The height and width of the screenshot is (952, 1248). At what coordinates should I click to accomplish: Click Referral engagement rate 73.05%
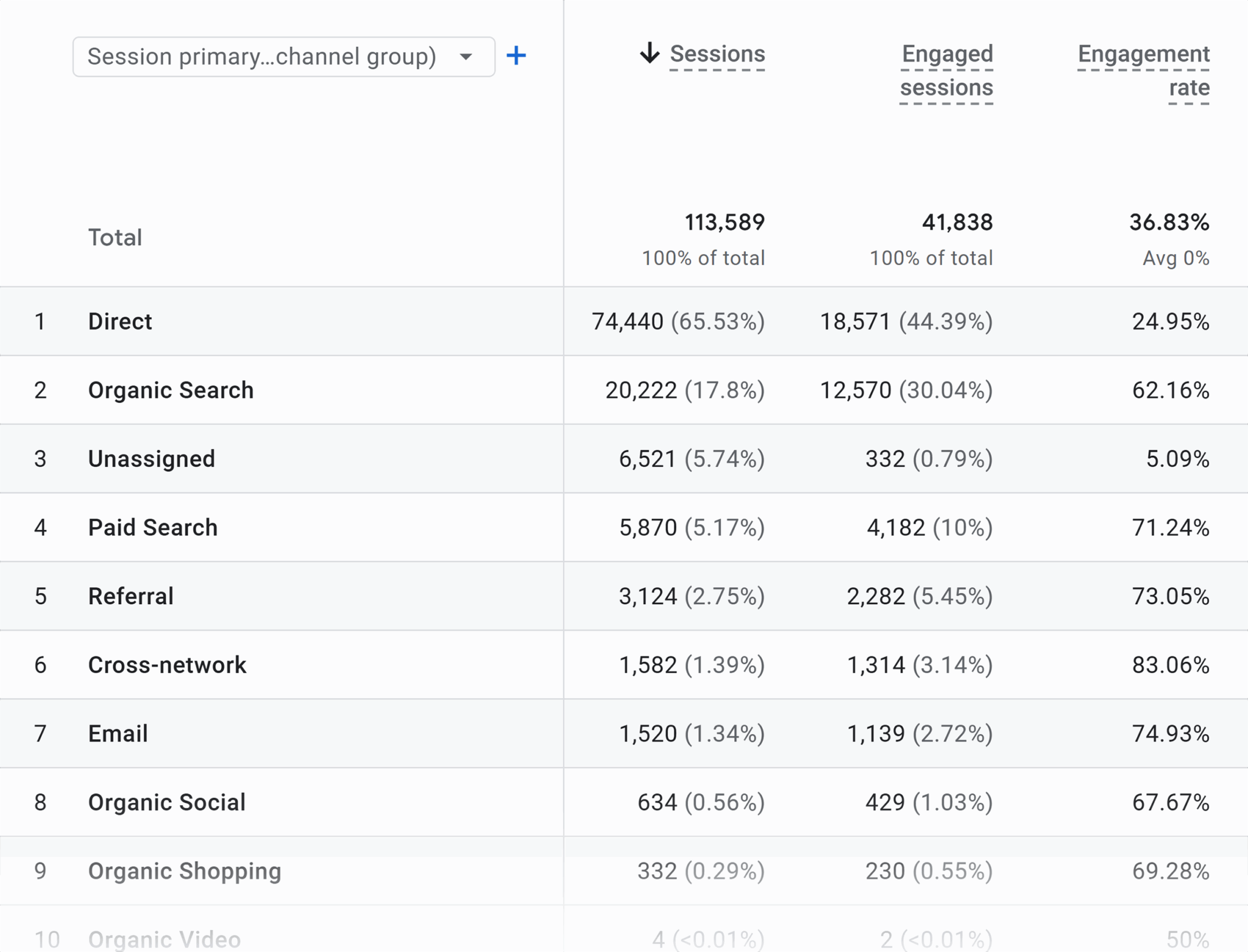(1171, 596)
